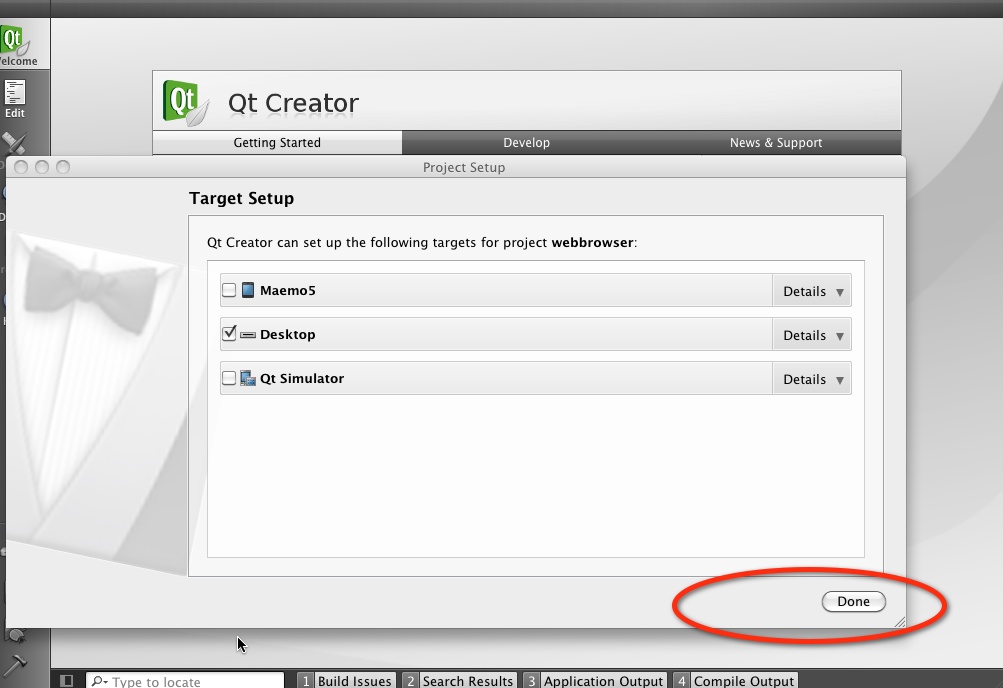Select the Qt Simulator target label
The width and height of the screenshot is (1003, 688).
302,379
